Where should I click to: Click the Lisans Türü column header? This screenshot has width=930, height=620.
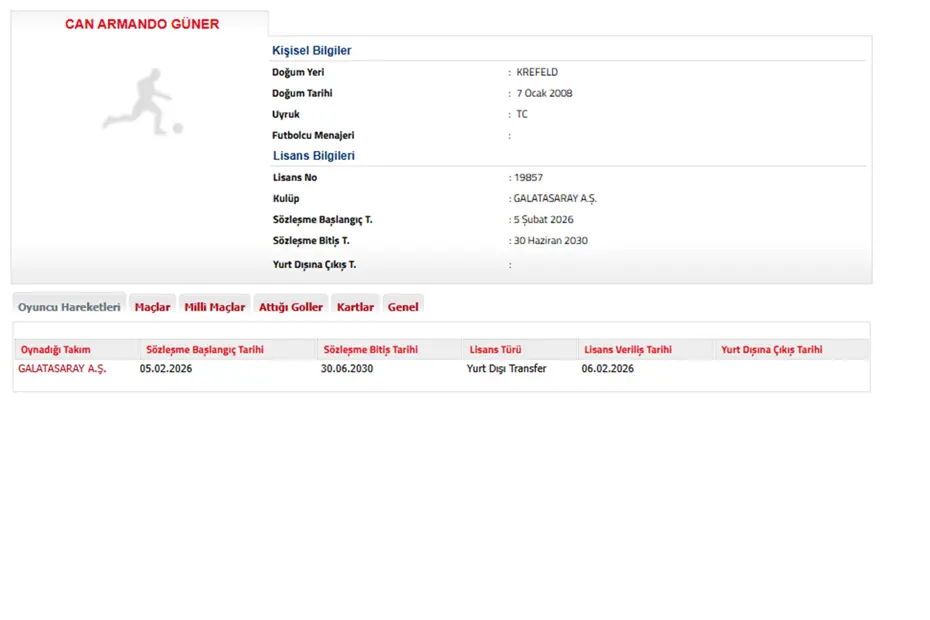pos(498,350)
